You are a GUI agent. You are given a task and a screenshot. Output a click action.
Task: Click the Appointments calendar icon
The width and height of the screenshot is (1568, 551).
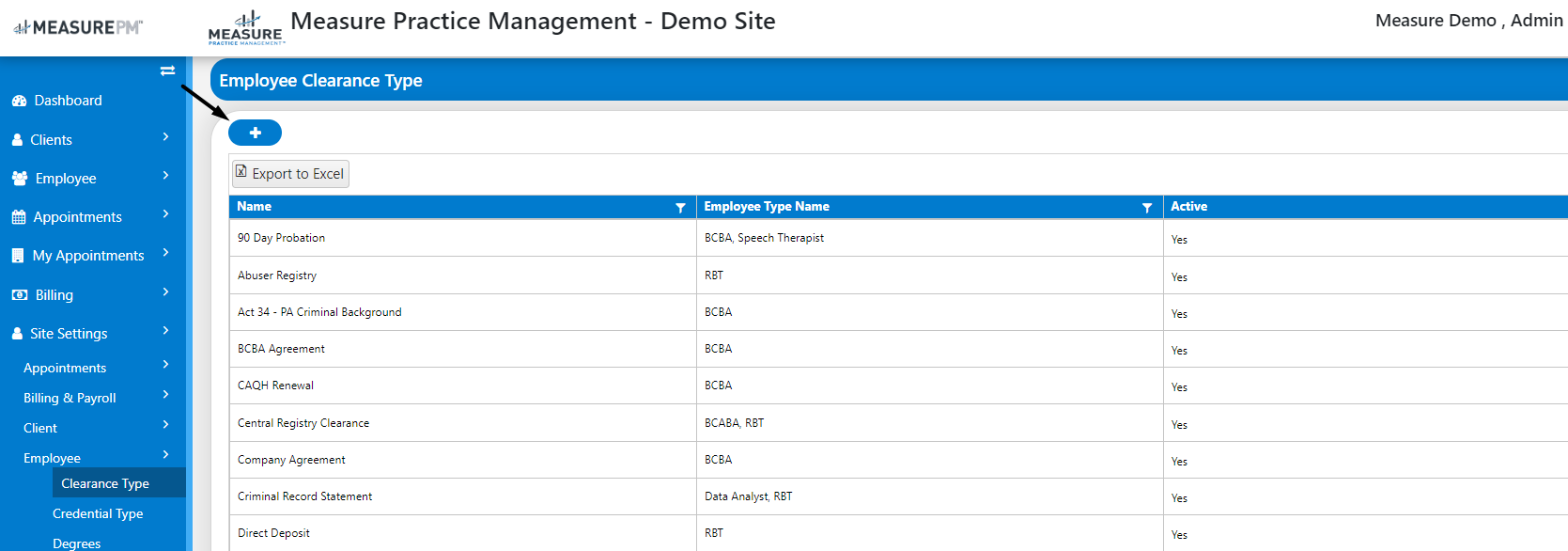(19, 217)
